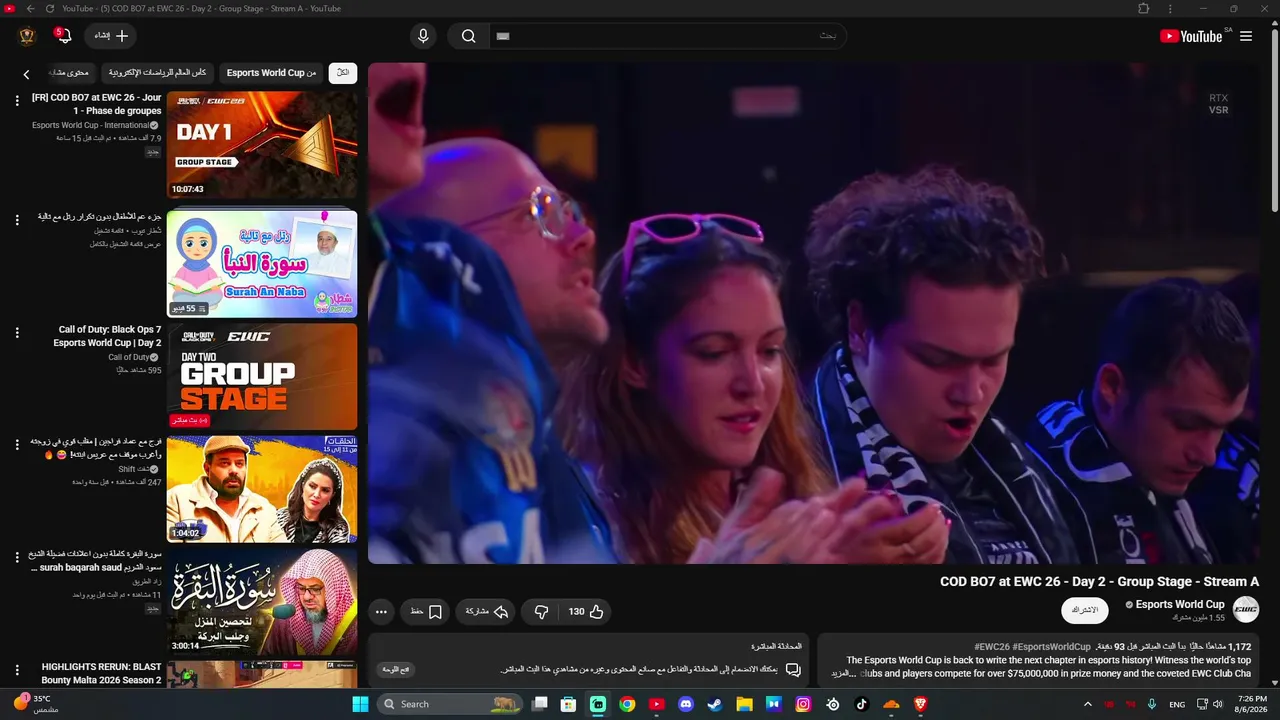Open Instagram from the taskbar
The height and width of the screenshot is (720, 1280).
[x=803, y=704]
